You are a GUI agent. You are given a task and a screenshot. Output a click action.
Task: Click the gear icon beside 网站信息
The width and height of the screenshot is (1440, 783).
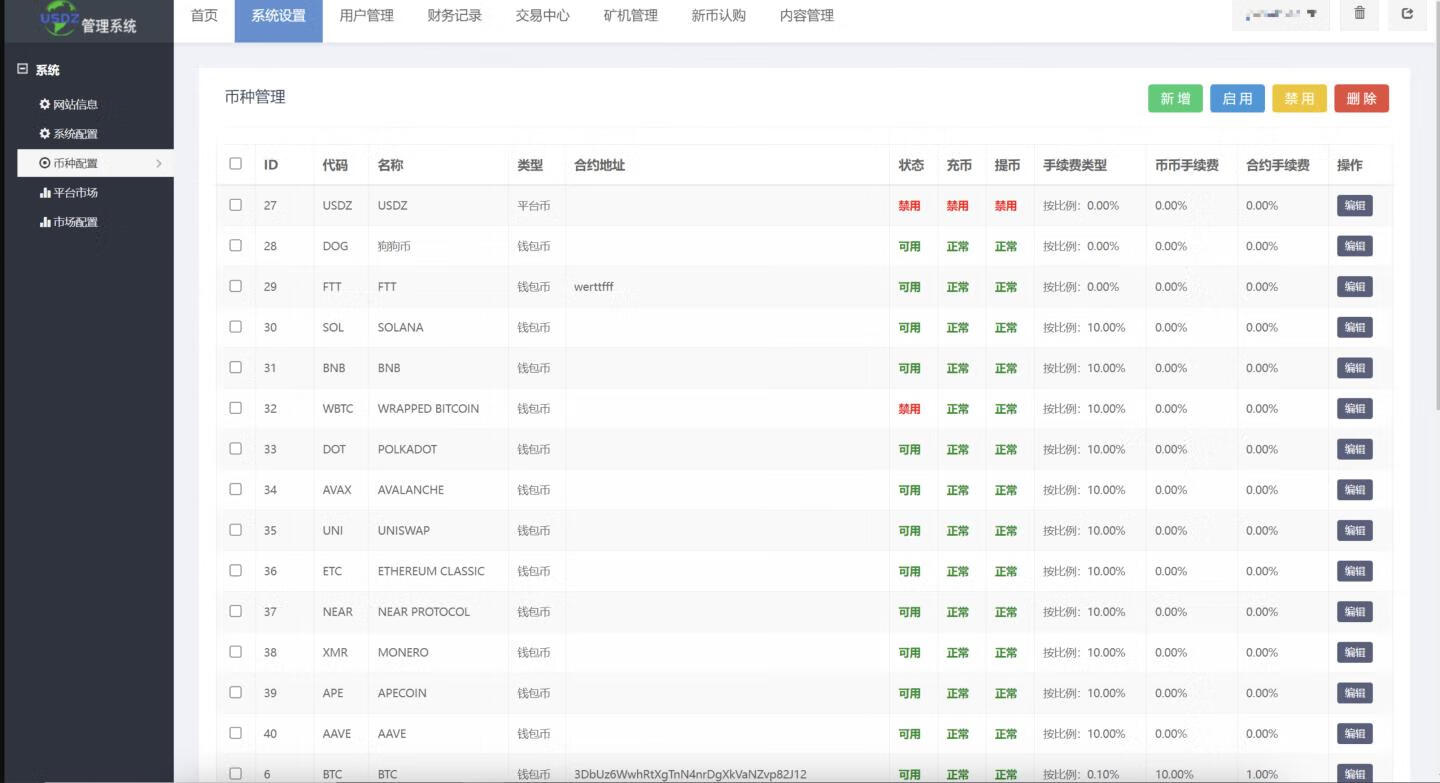tap(44, 104)
